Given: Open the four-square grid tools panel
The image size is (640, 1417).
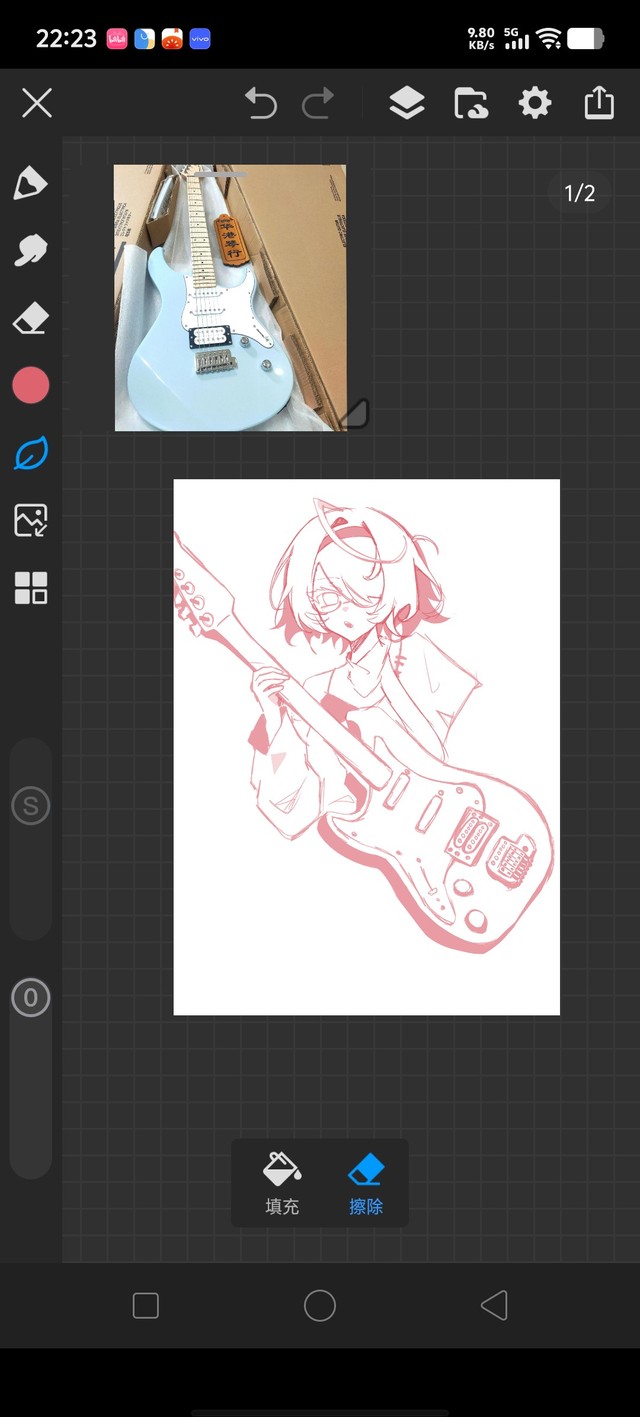Looking at the screenshot, I should pos(30,588).
